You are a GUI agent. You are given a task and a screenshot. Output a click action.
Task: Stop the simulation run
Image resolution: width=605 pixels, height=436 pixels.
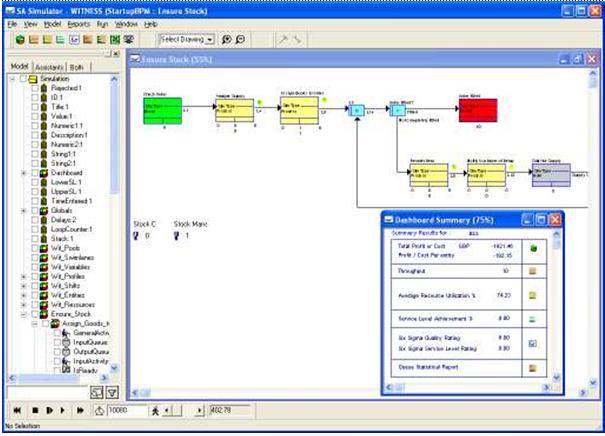(35, 411)
